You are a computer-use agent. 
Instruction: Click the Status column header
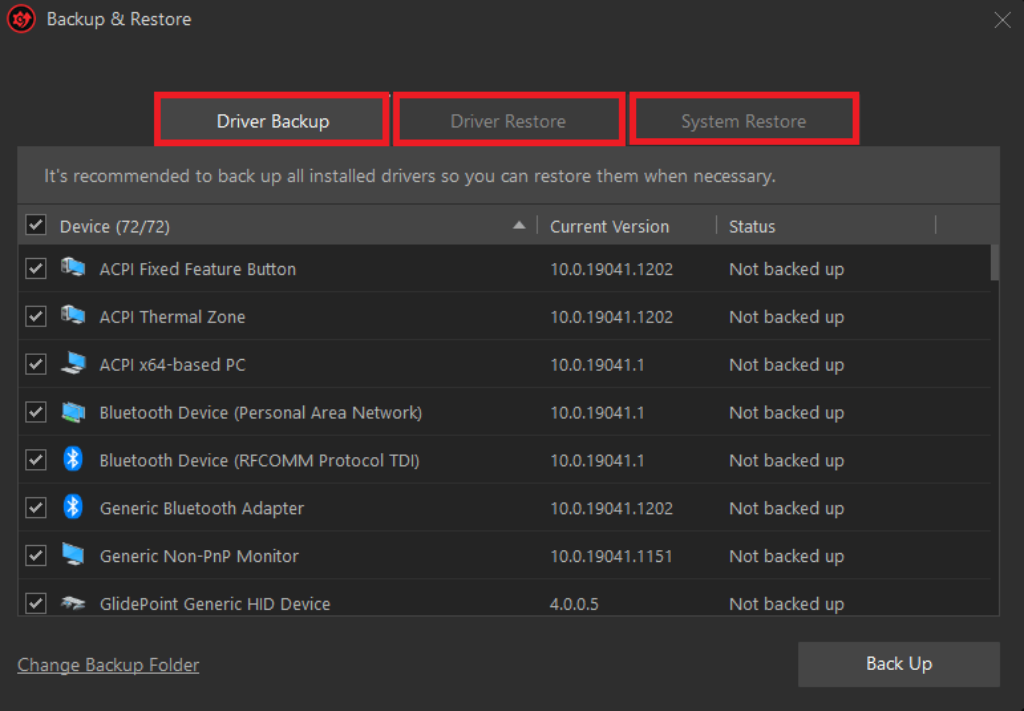pyautogui.click(x=752, y=227)
